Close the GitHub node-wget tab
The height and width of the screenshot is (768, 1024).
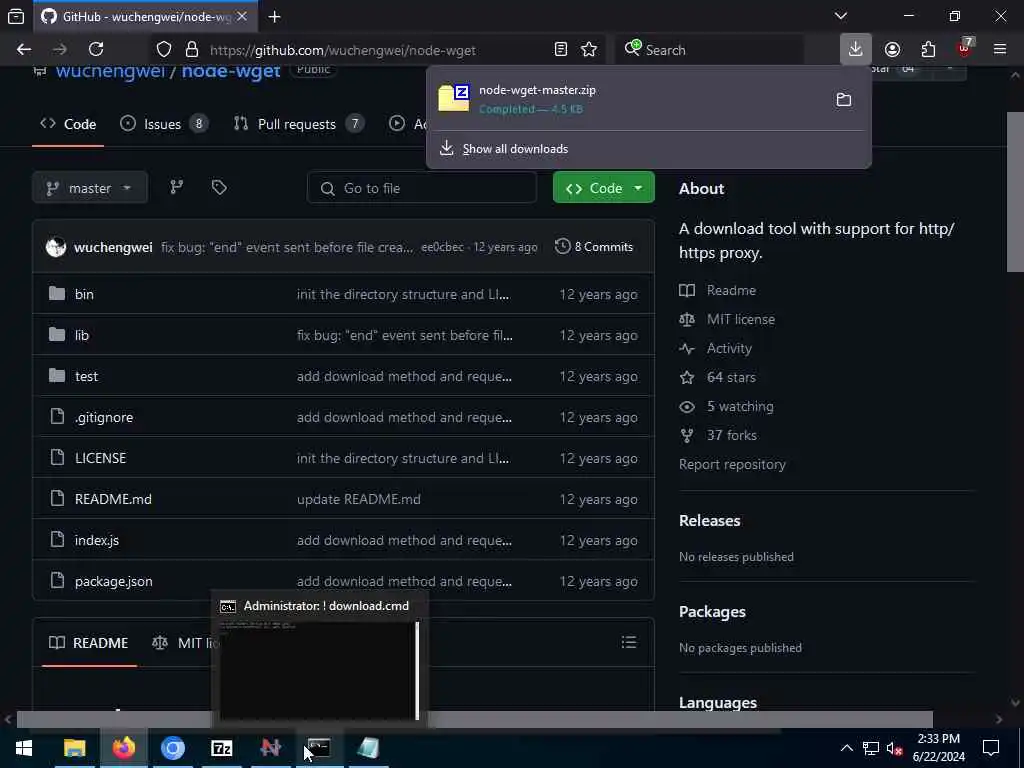[242, 16]
